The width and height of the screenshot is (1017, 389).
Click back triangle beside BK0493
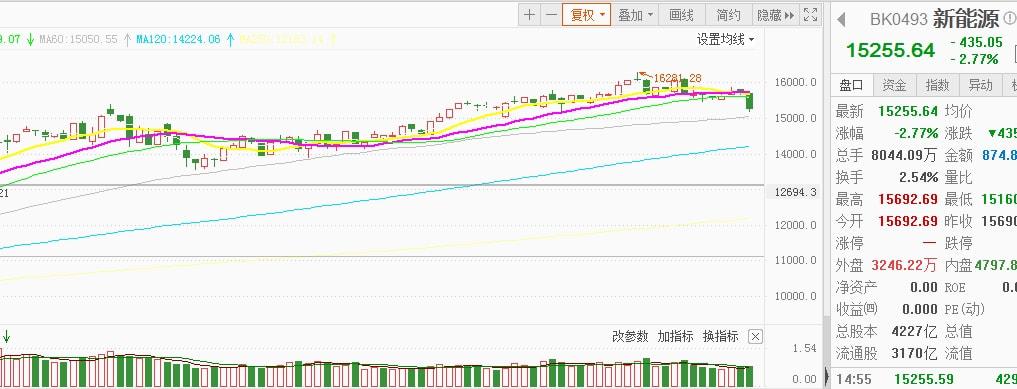[841, 19]
